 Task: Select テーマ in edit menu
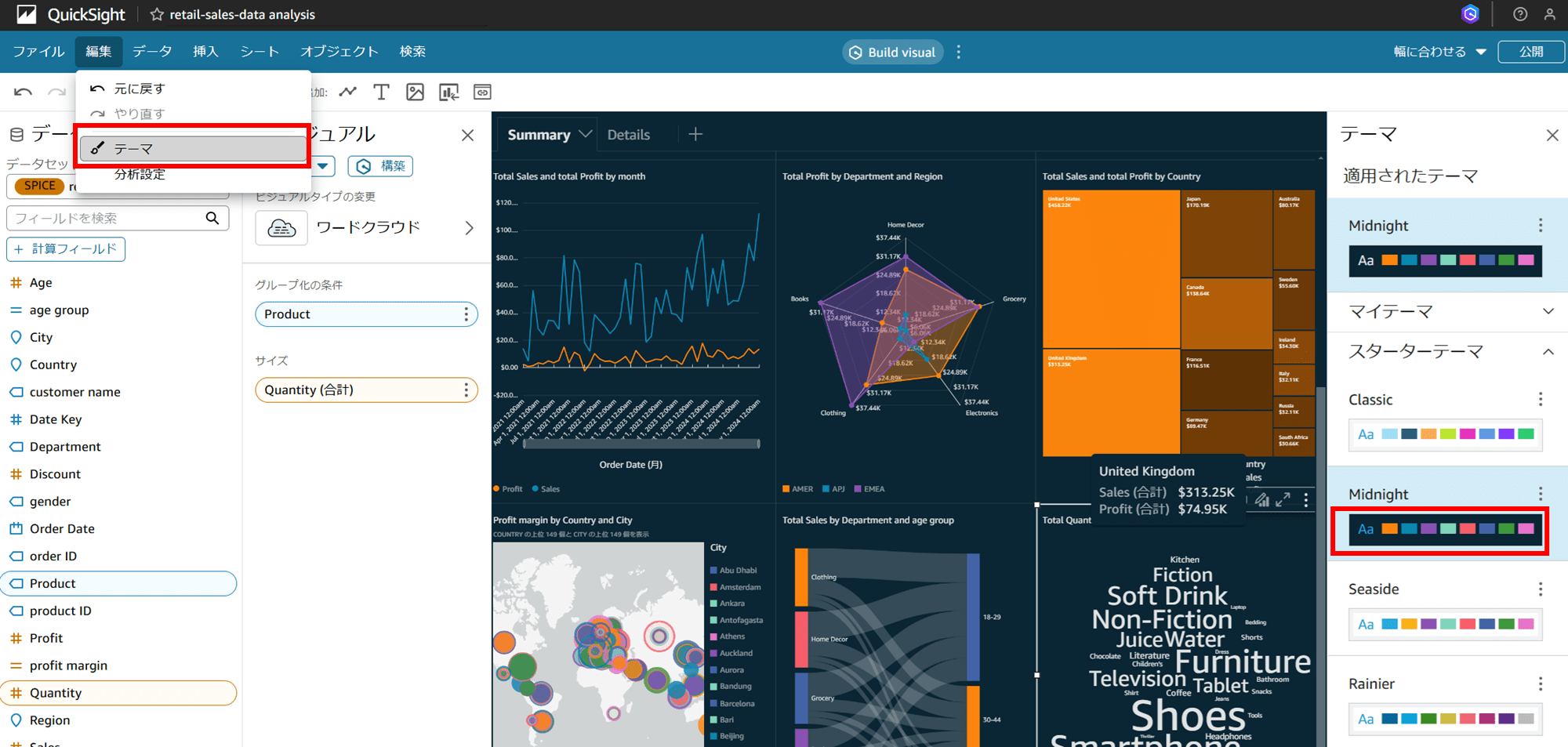(x=194, y=148)
